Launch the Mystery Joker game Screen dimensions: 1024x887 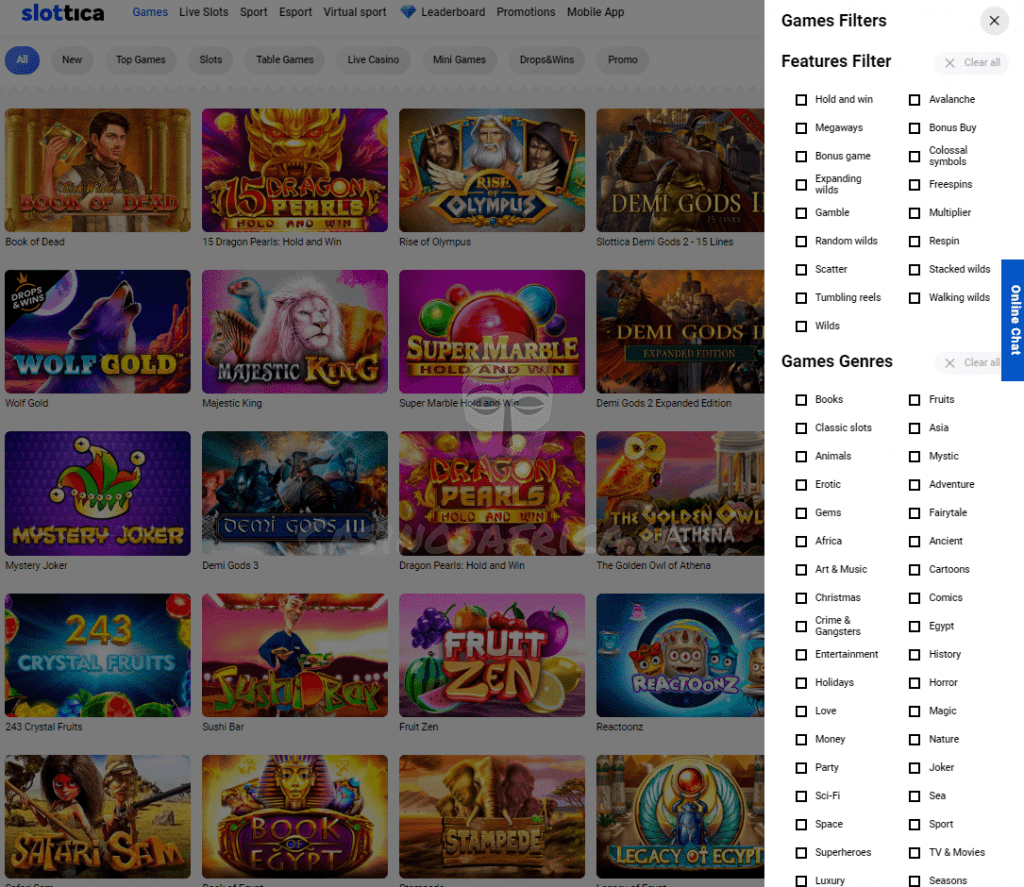click(98, 494)
